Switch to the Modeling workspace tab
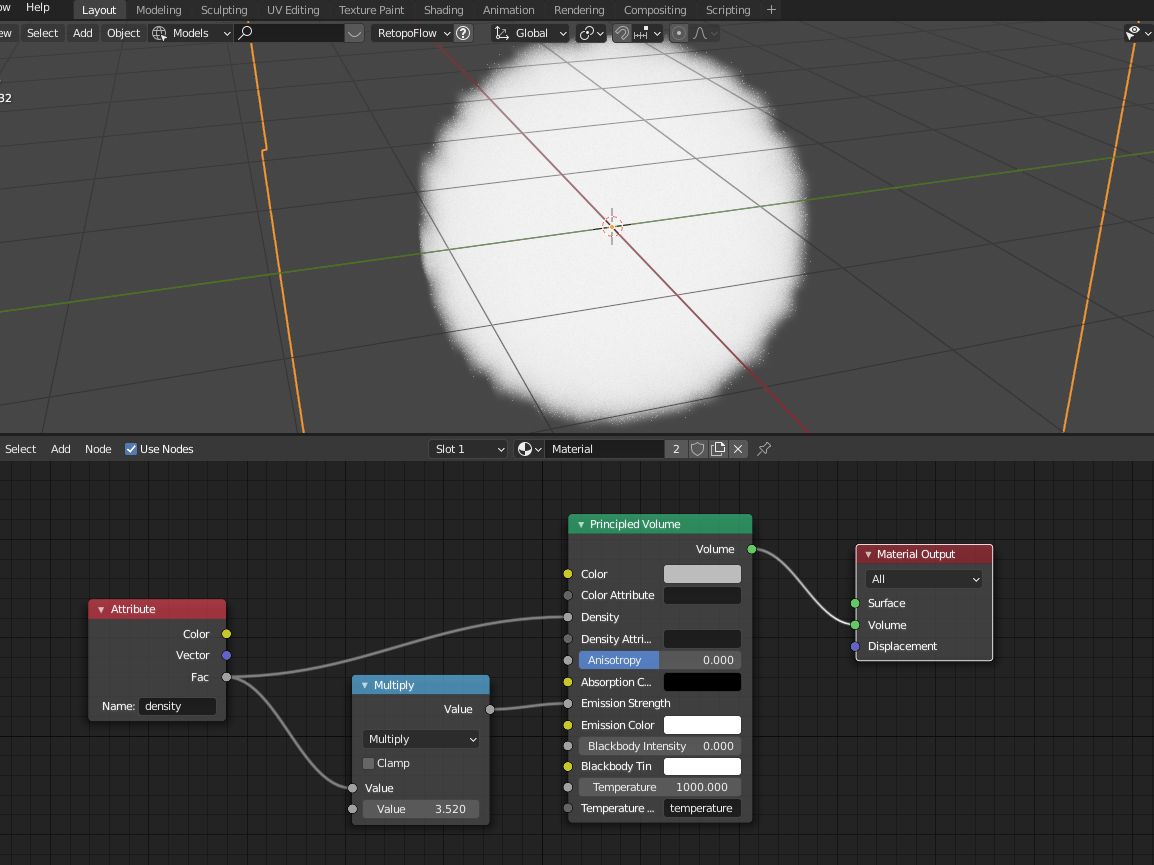The image size is (1154, 865). tap(158, 10)
